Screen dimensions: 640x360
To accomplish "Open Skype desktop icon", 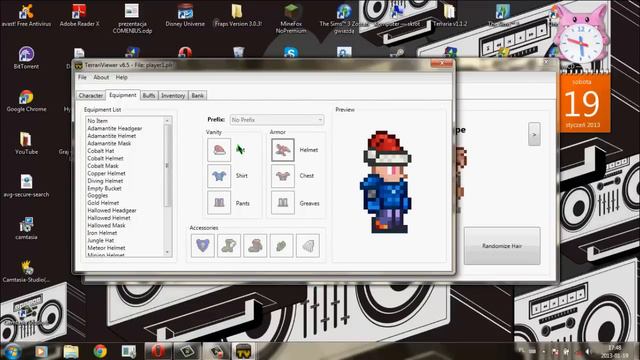I will click(291, 52).
